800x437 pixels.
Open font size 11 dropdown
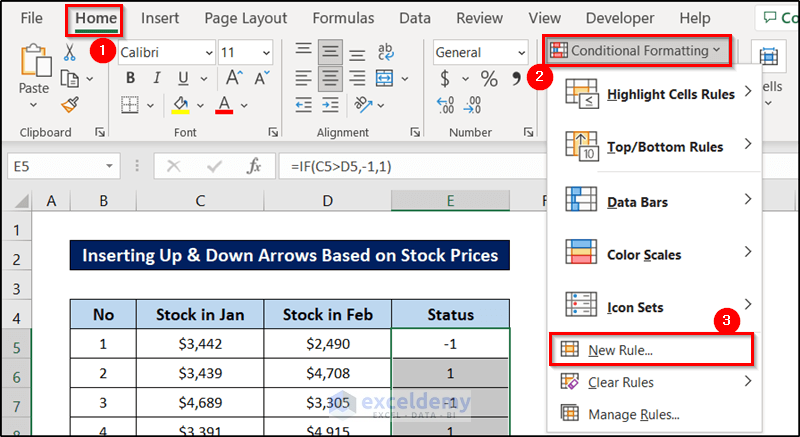click(266, 53)
